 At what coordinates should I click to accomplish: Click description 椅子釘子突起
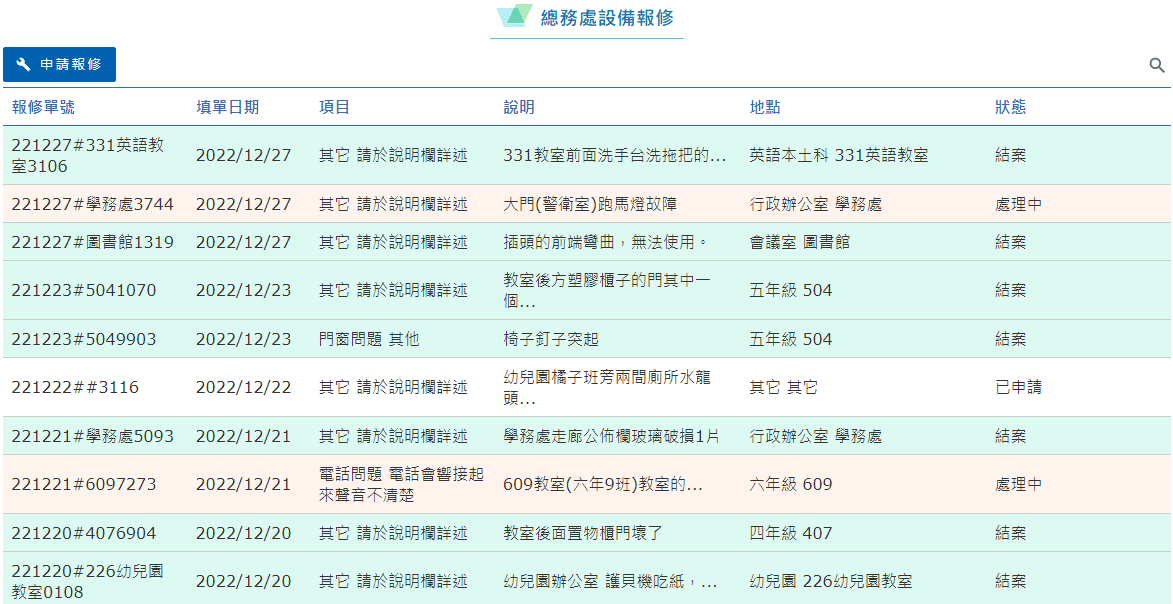(551, 339)
